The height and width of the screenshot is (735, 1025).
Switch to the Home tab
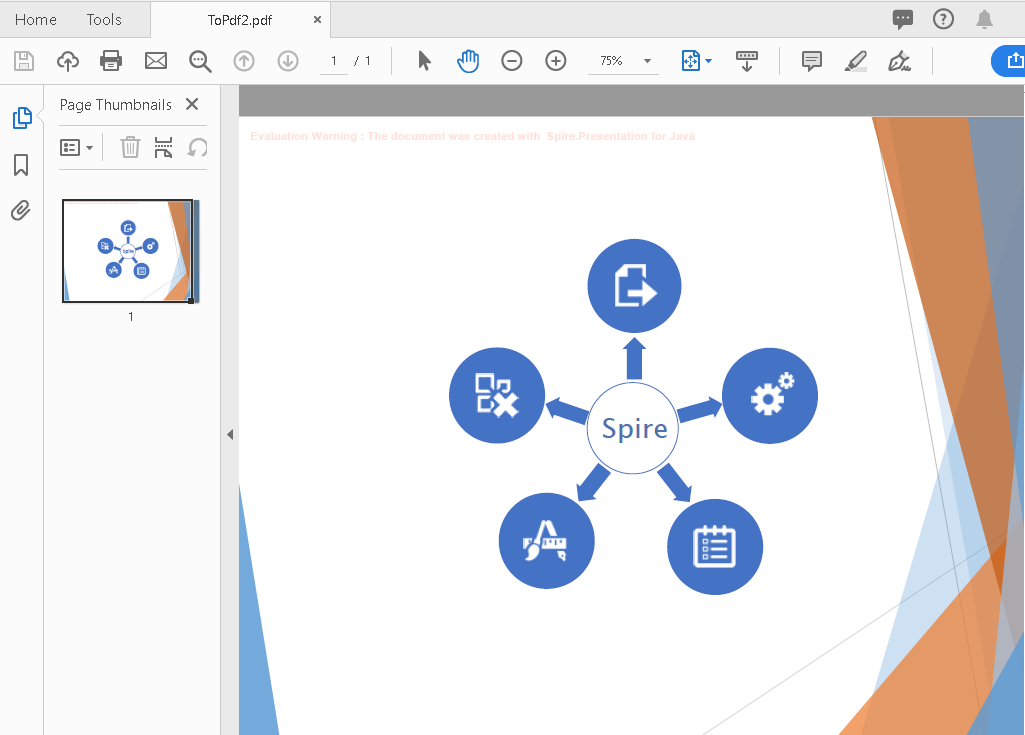(35, 20)
